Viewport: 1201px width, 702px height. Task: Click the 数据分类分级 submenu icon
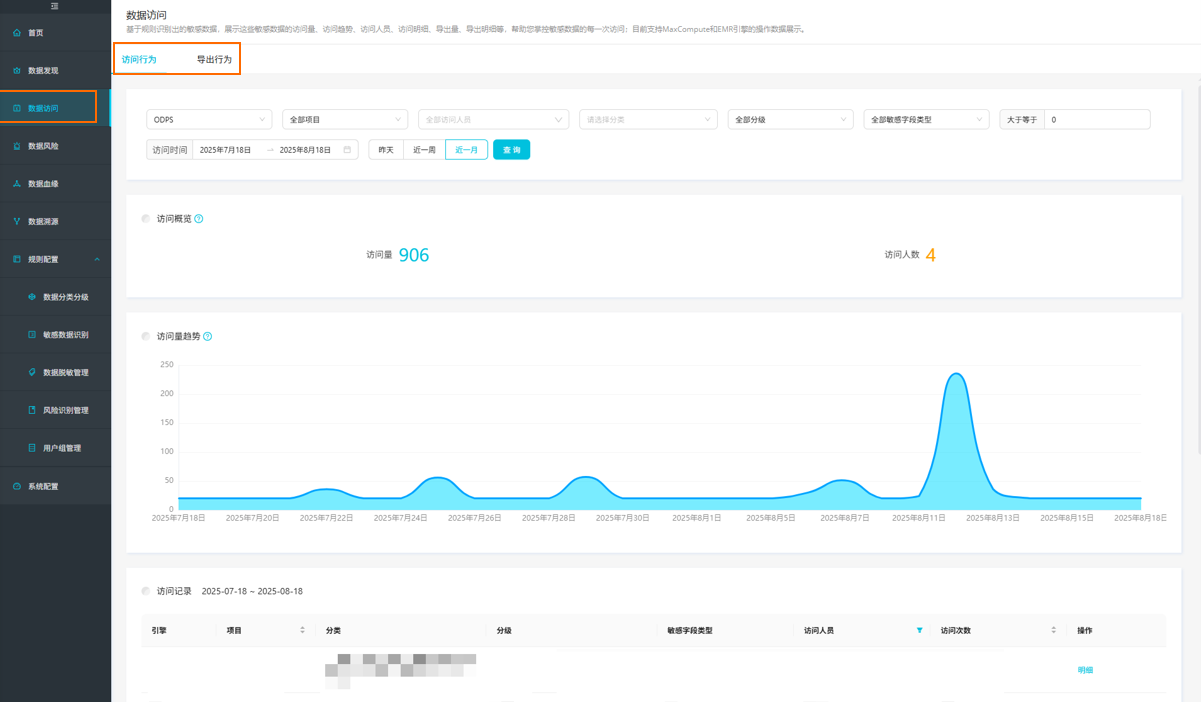[x=32, y=297]
